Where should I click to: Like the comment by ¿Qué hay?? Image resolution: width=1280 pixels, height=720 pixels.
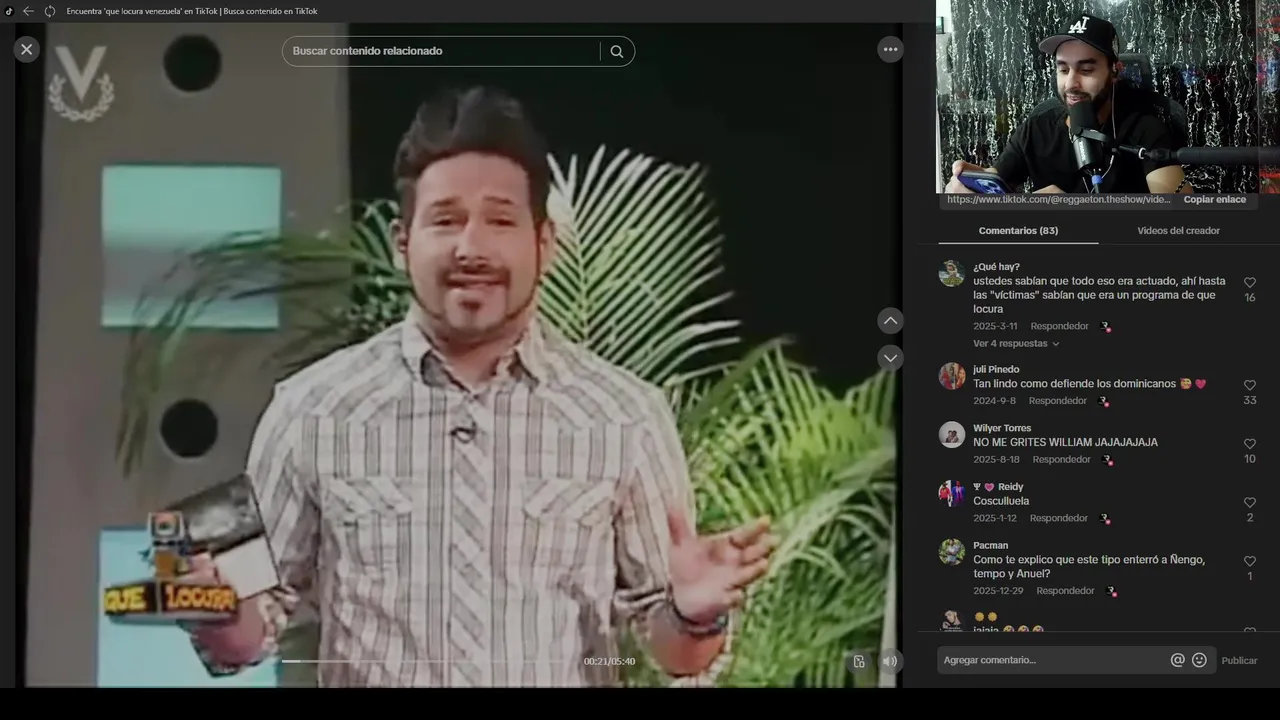click(x=1249, y=283)
